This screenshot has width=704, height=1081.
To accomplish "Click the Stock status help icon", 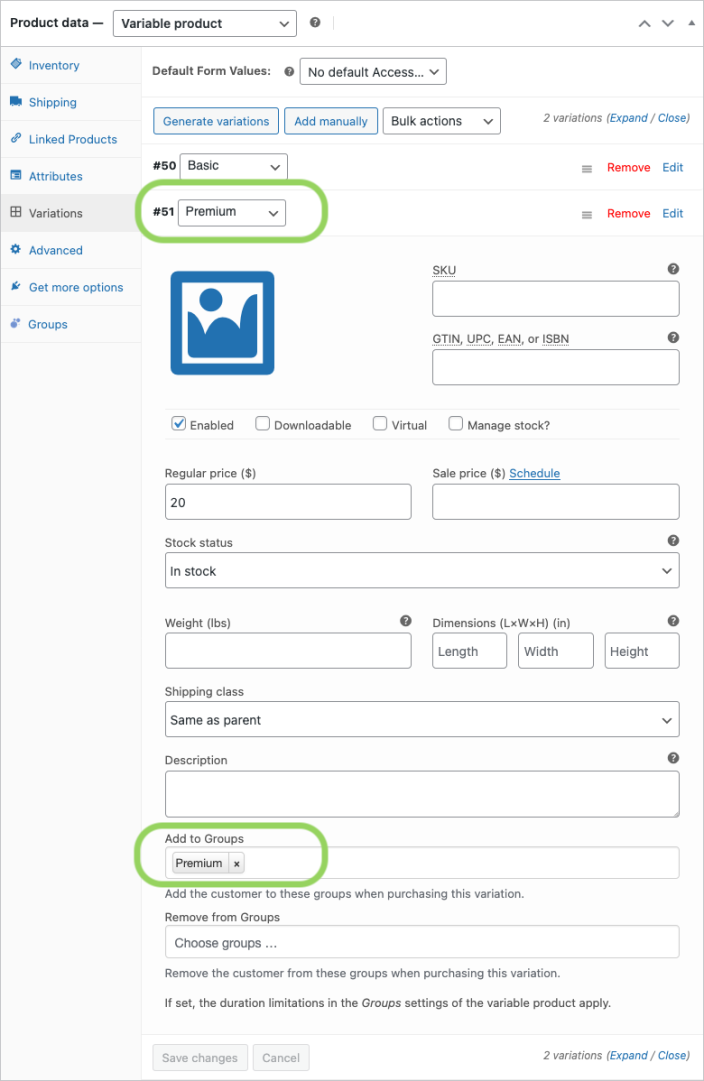I will [x=674, y=540].
